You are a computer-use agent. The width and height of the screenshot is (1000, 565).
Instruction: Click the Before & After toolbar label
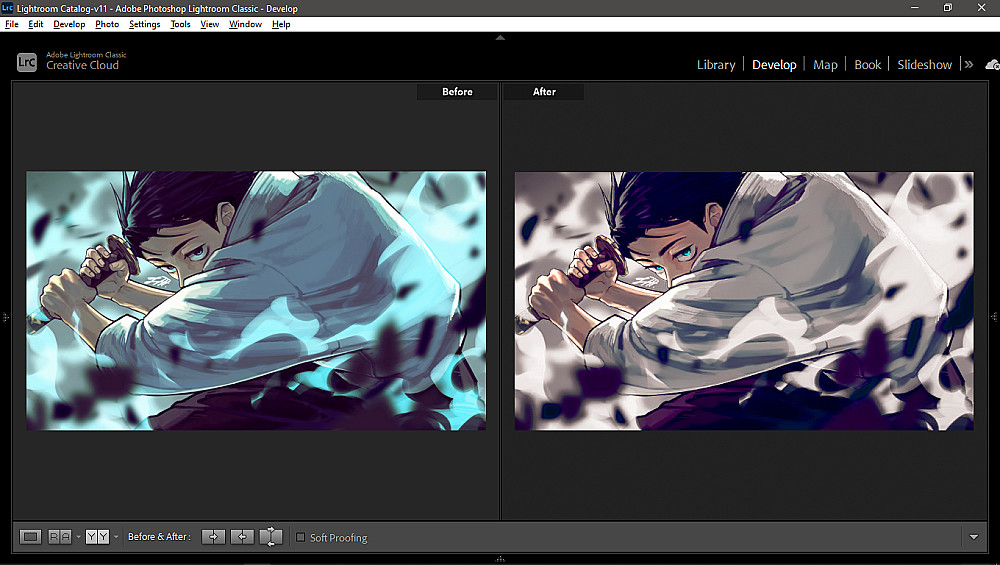coord(159,537)
